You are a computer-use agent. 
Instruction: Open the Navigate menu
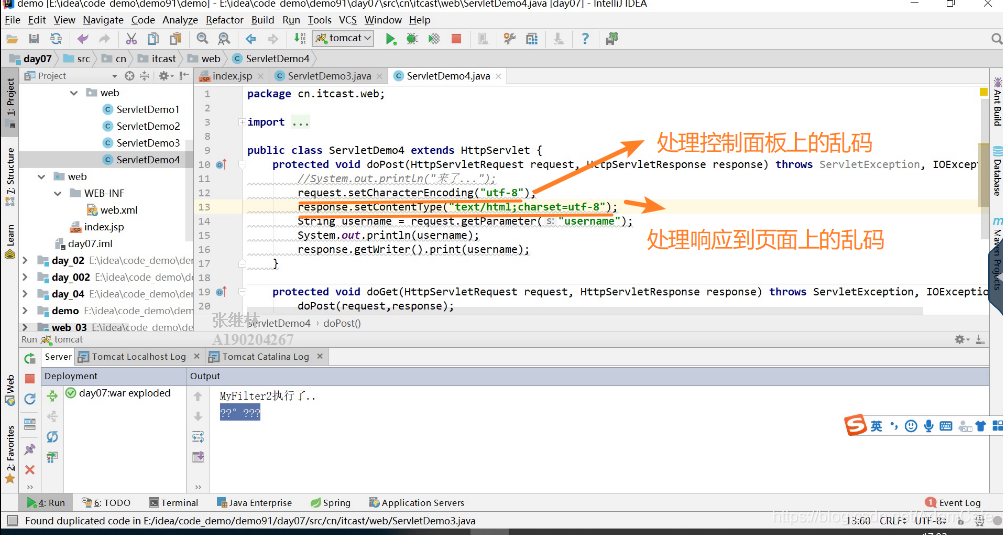[103, 20]
